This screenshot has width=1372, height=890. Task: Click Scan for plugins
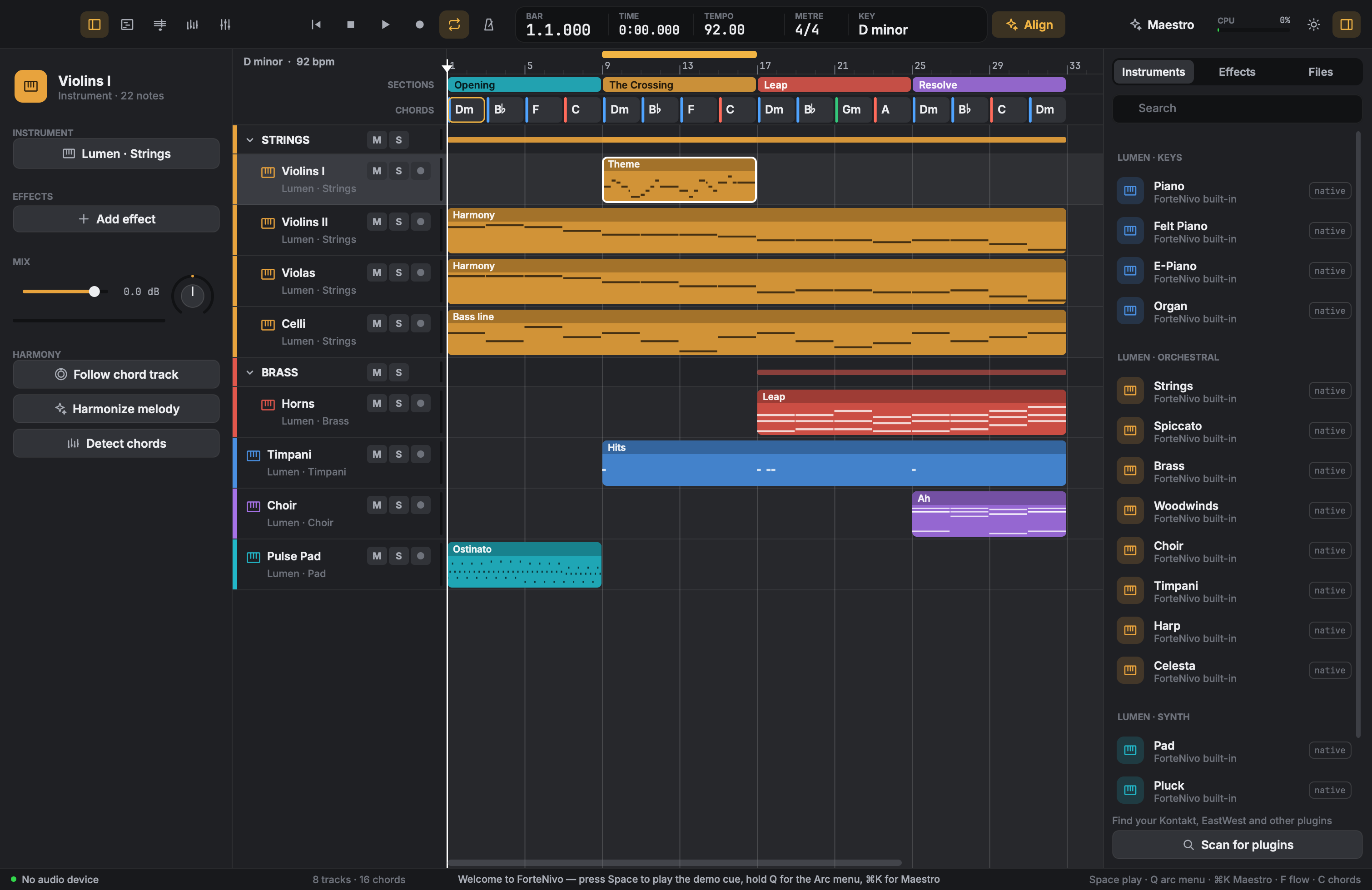pos(1237,845)
